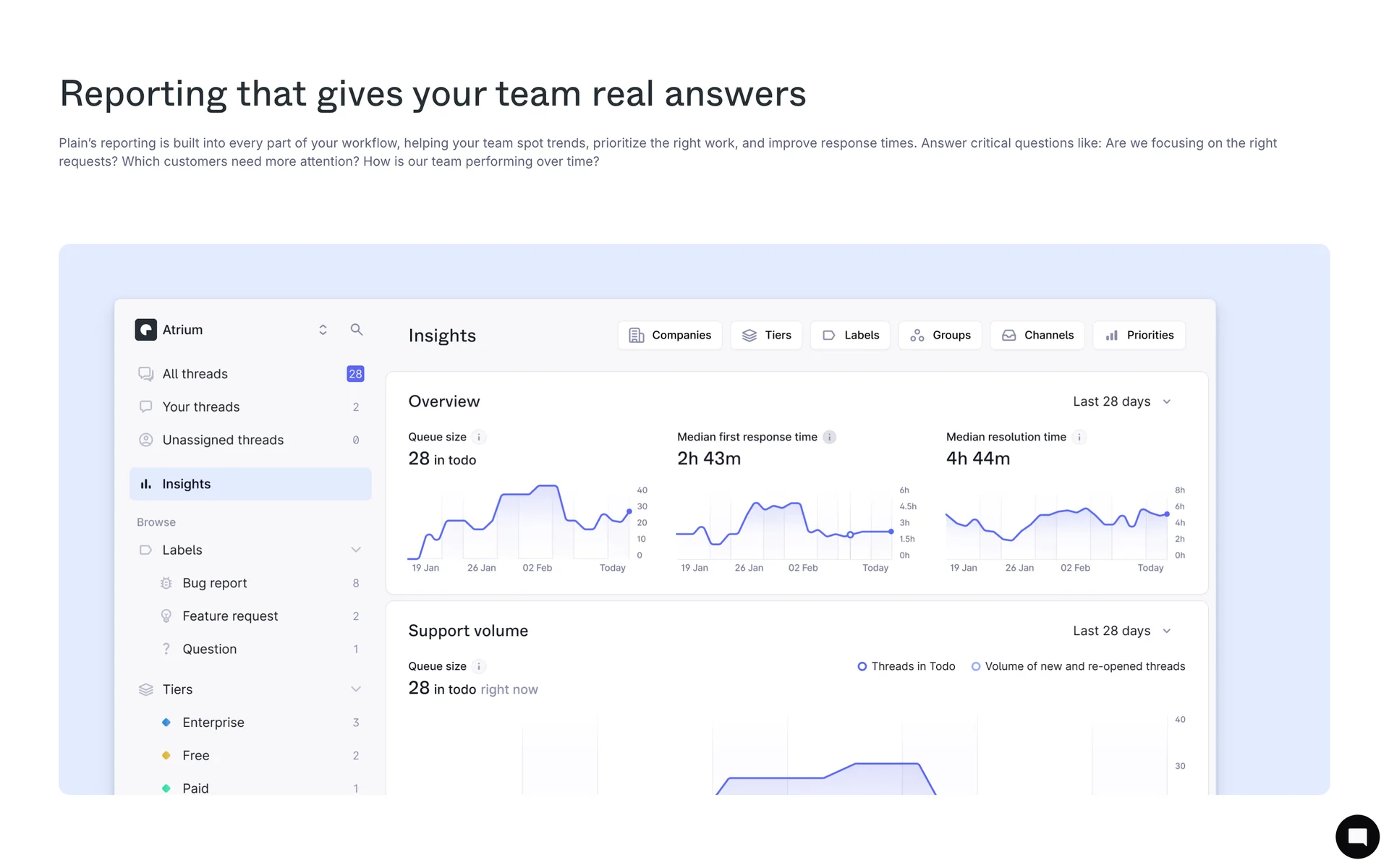Click the Today data point on Queue size chart
The image size is (1389, 868).
click(629, 511)
